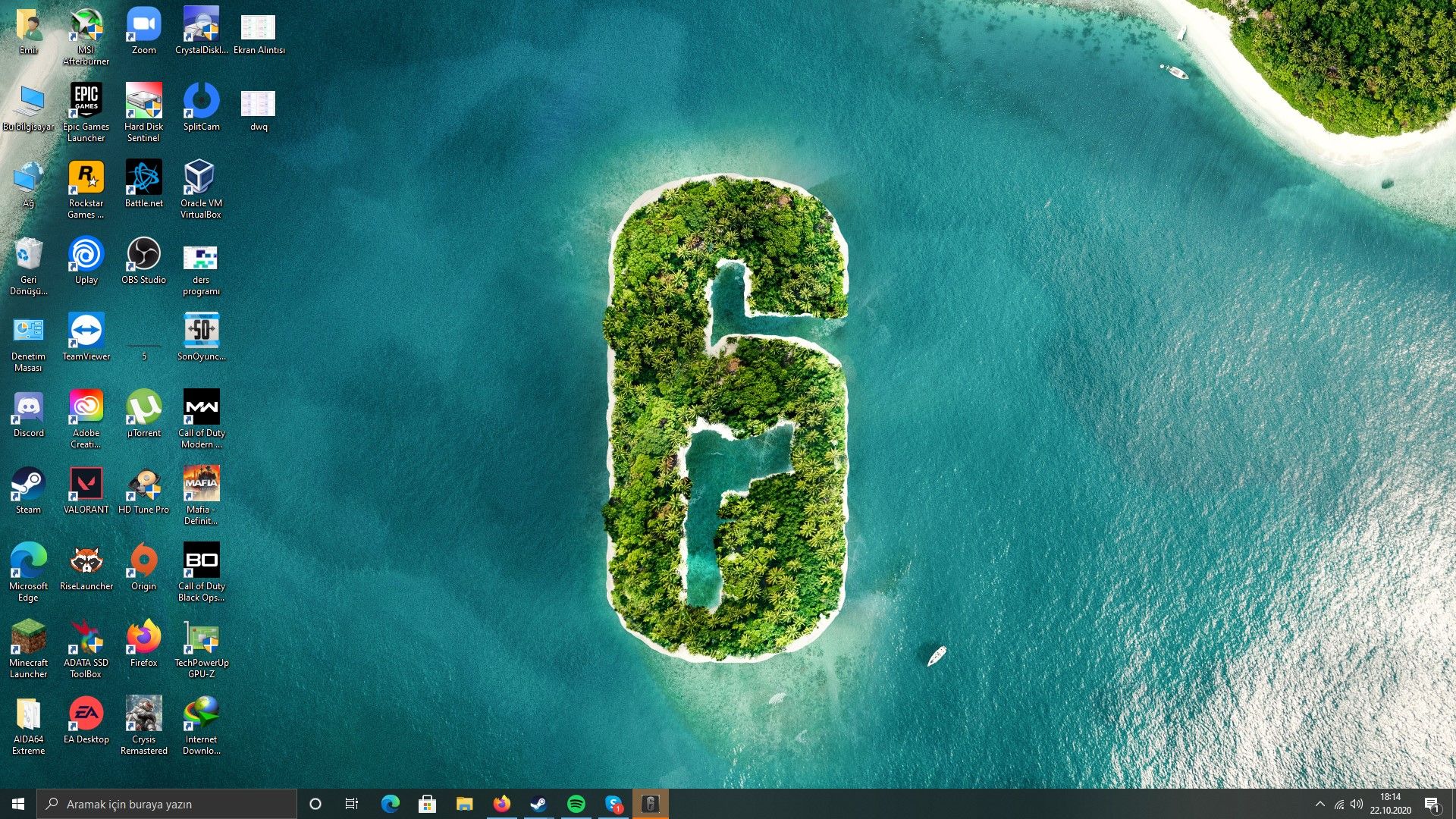Click the taskbar search box

click(x=167, y=804)
